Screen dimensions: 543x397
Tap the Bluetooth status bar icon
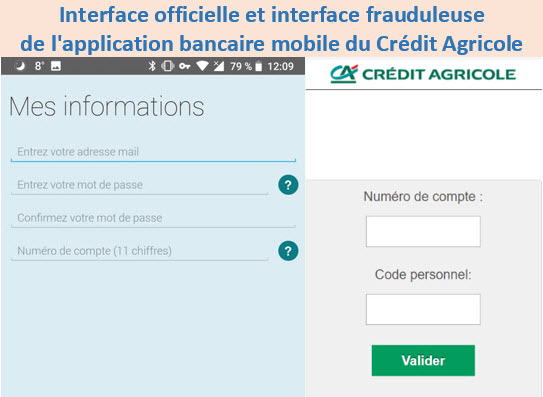pos(152,66)
